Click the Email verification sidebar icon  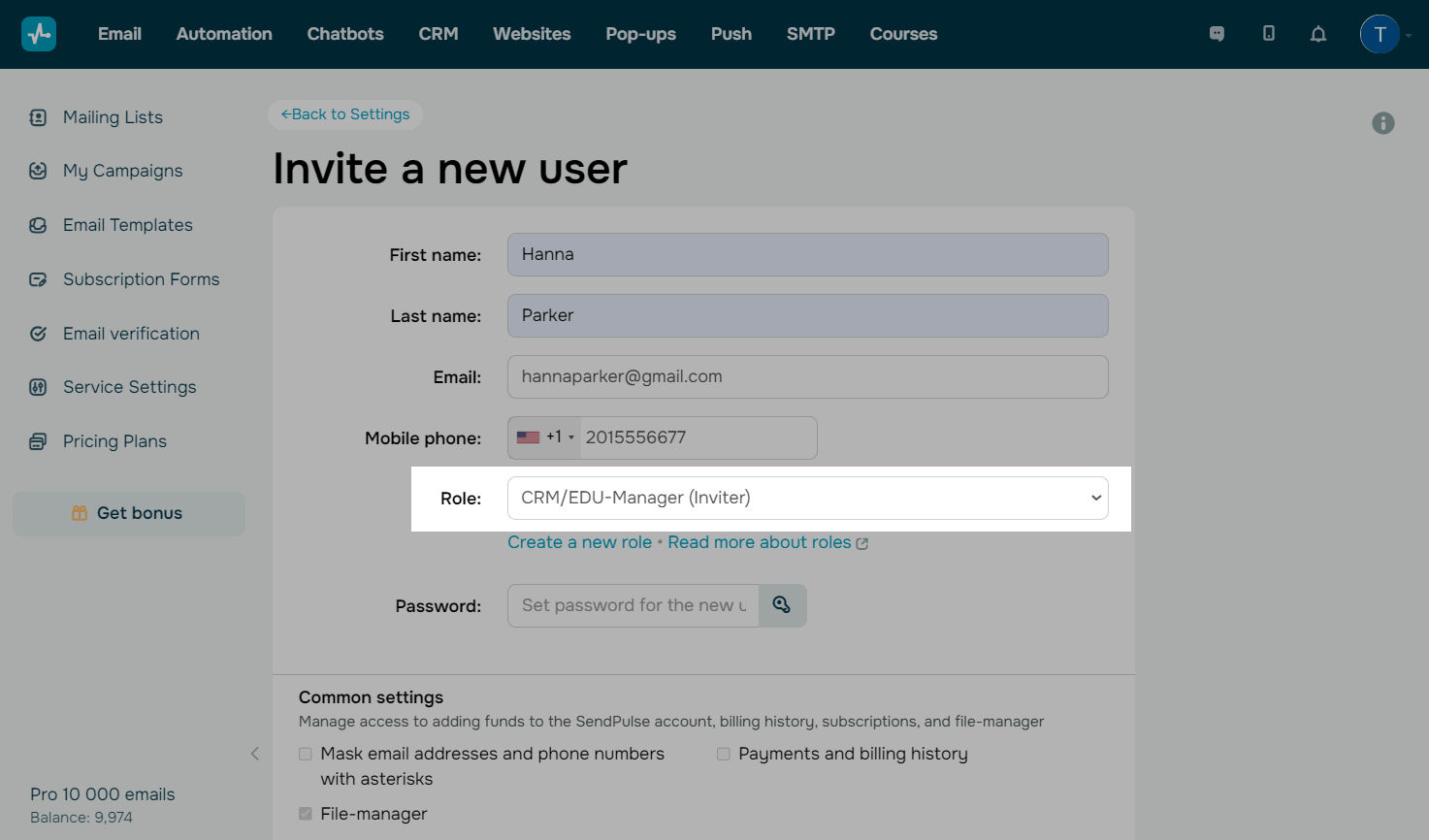coord(38,334)
